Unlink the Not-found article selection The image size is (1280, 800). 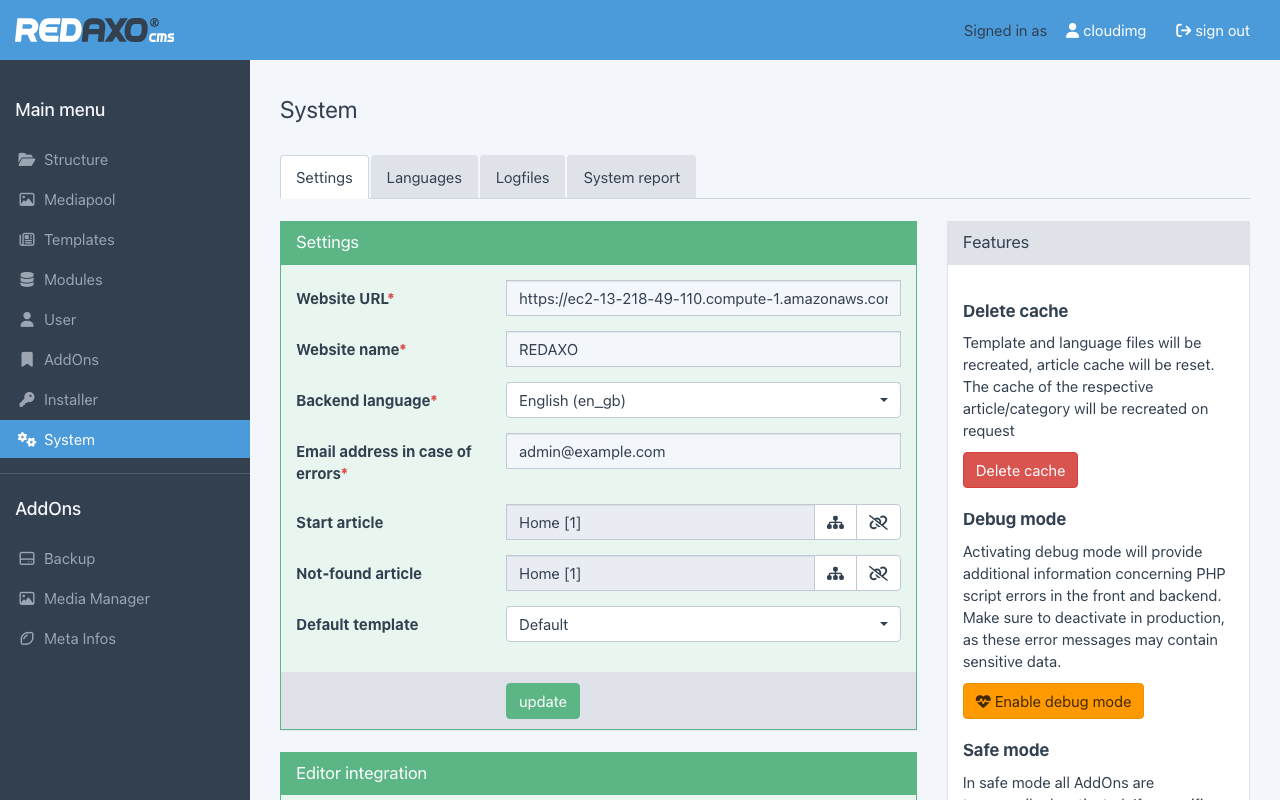879,573
